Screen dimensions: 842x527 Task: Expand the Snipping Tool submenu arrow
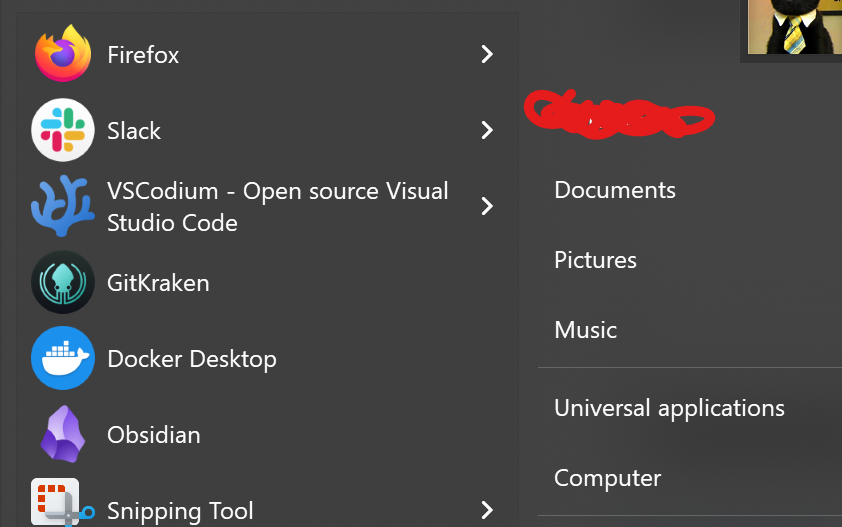coord(487,510)
